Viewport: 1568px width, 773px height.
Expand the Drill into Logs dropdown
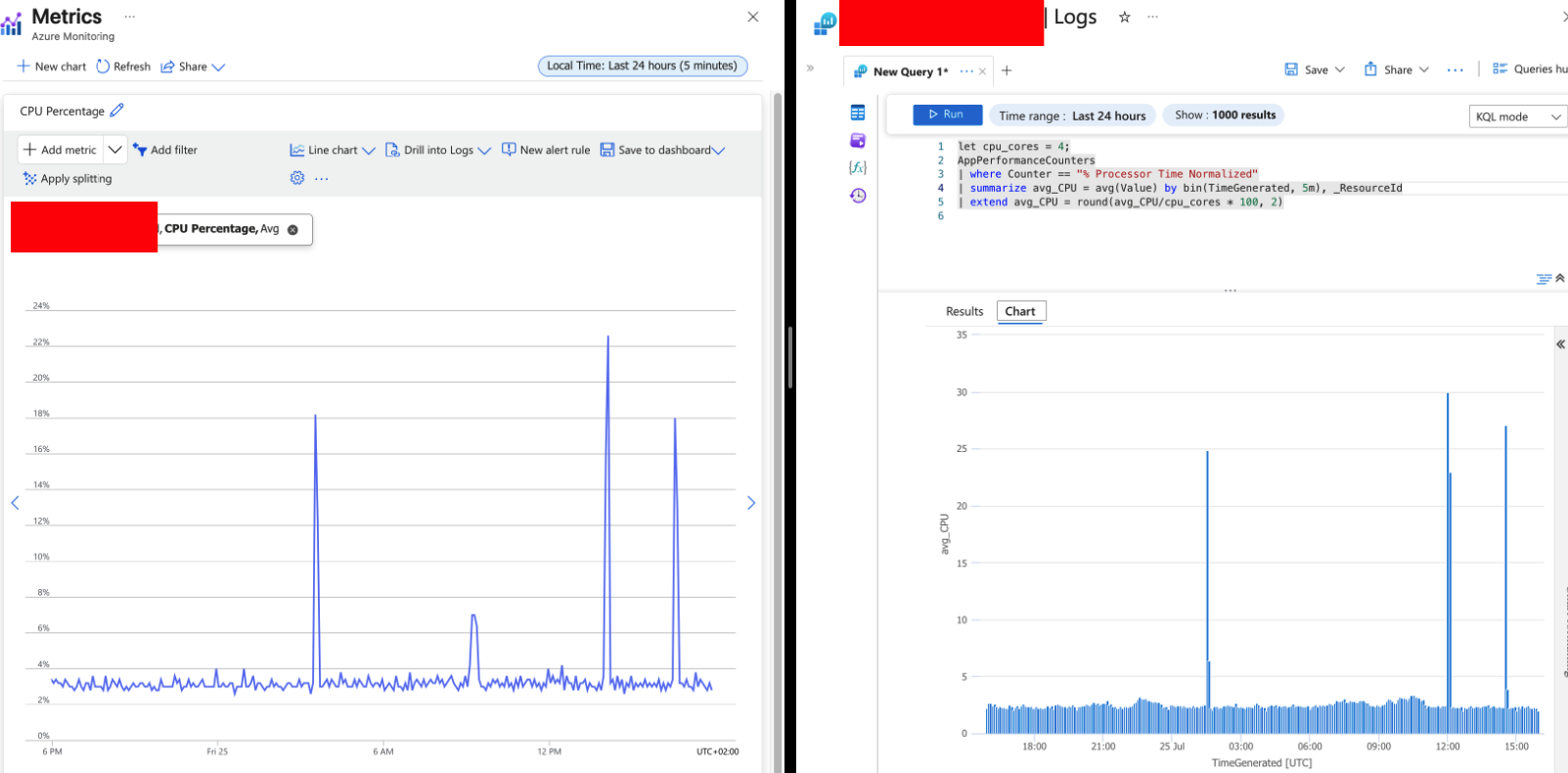[484, 151]
